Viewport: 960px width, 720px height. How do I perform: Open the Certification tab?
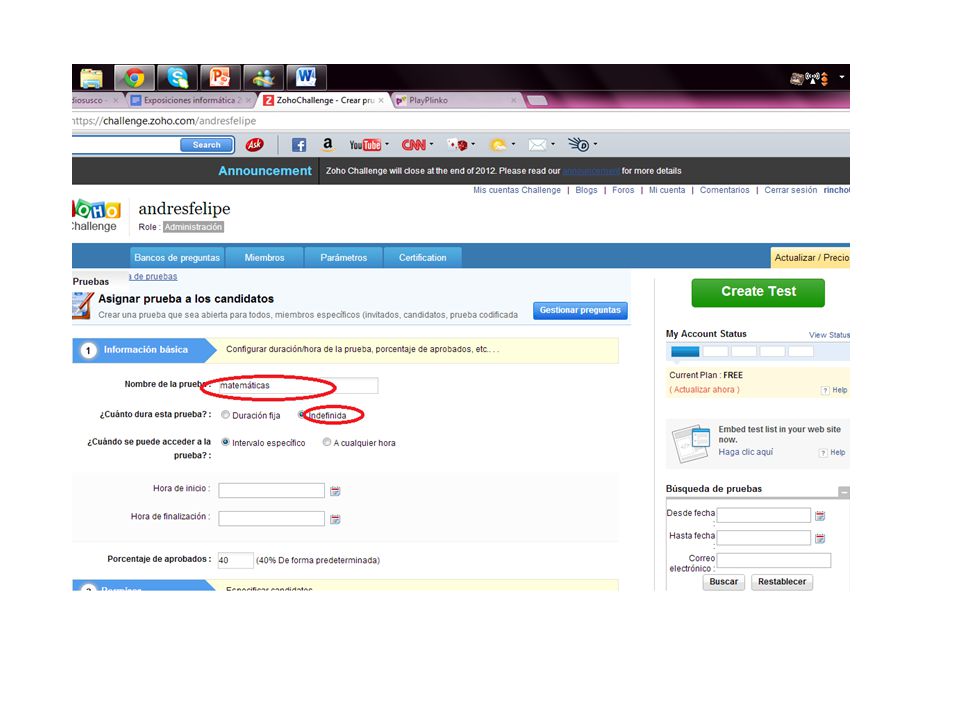[x=422, y=258]
